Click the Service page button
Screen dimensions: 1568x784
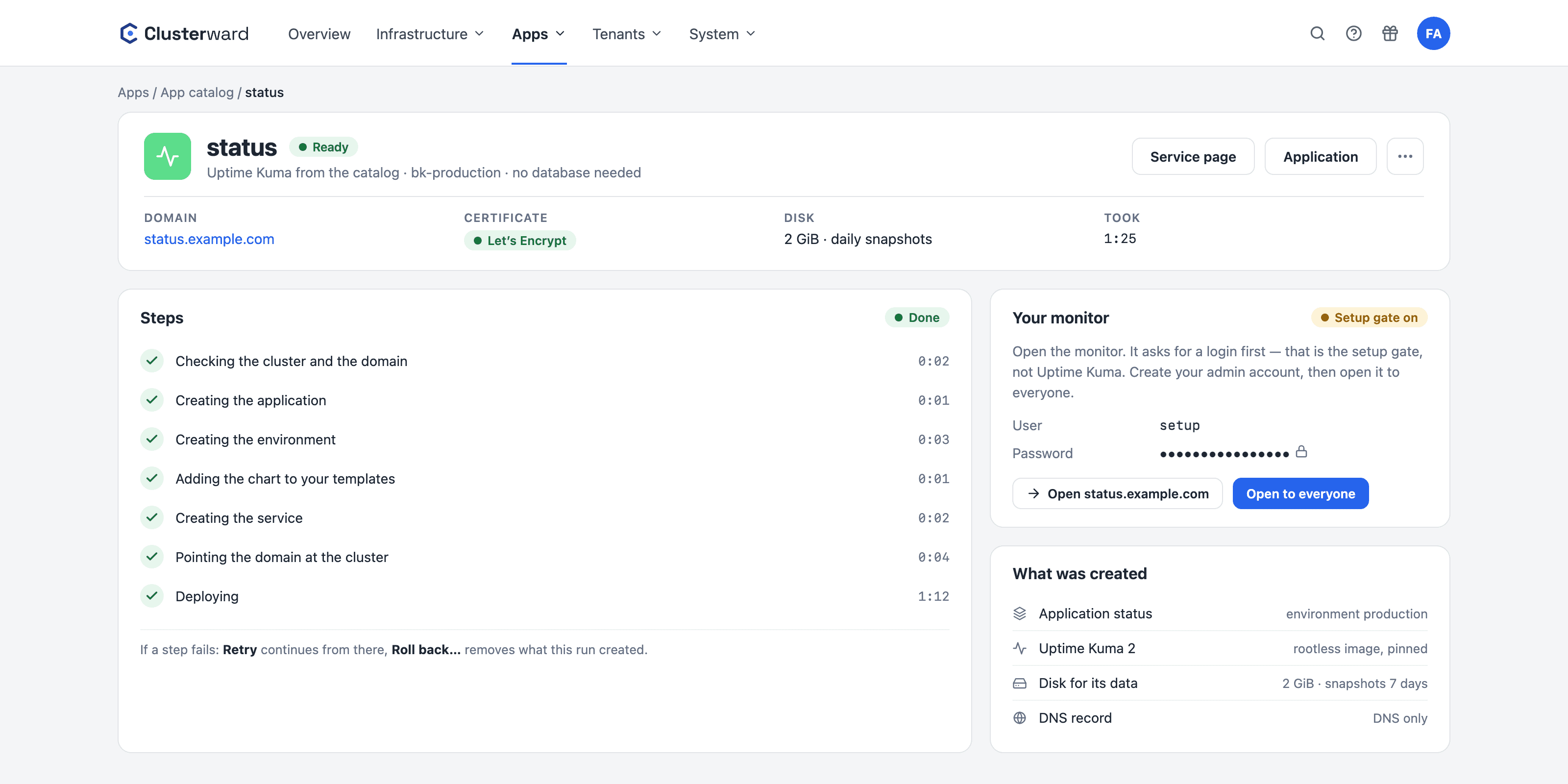pos(1193,156)
